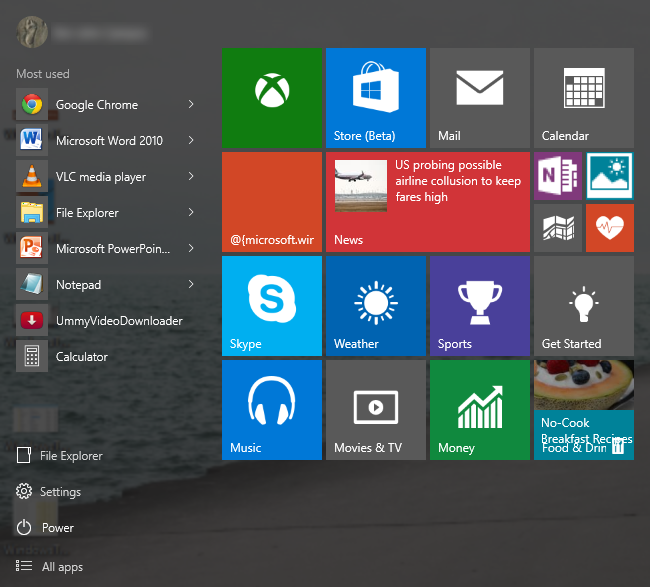Click the Microsoft Word 2010 icon
This screenshot has height=587, width=650.
[x=32, y=140]
